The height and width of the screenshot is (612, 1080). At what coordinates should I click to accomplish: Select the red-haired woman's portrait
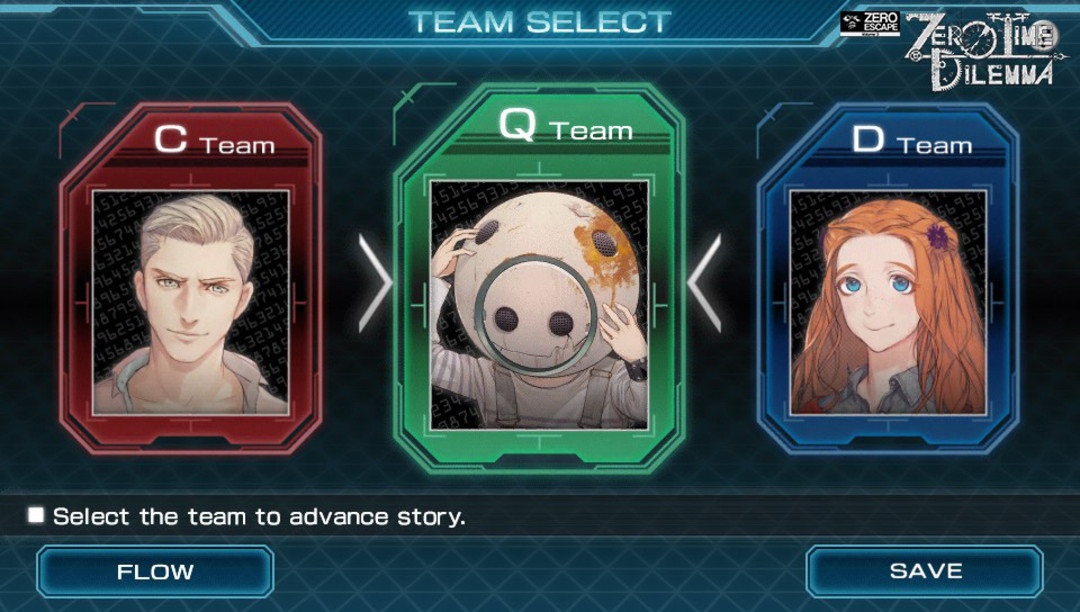(x=889, y=303)
